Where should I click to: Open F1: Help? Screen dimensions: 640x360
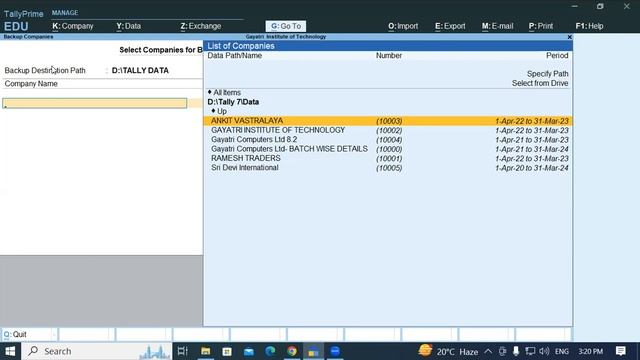tap(589, 26)
